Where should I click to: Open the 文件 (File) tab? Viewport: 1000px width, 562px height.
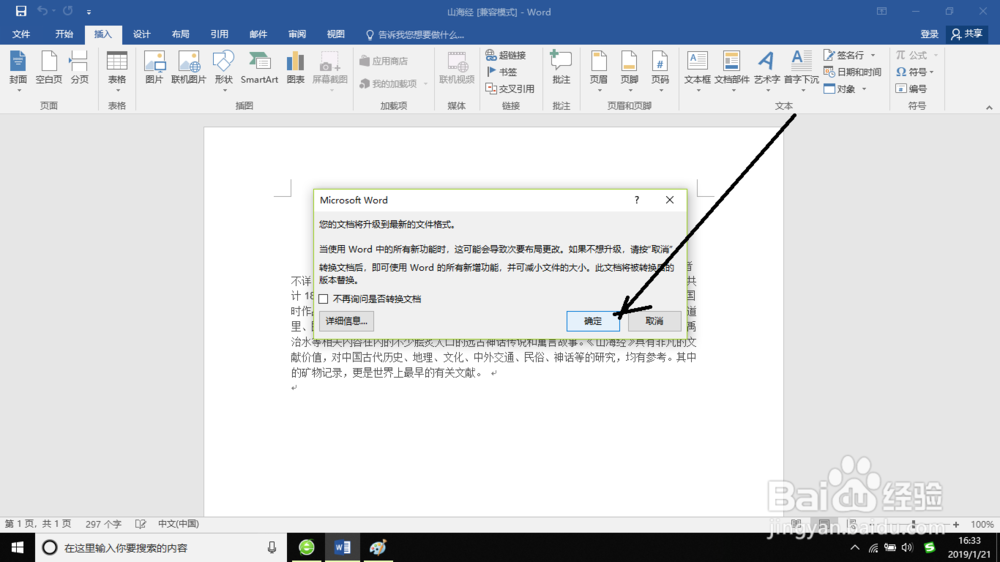(x=21, y=34)
